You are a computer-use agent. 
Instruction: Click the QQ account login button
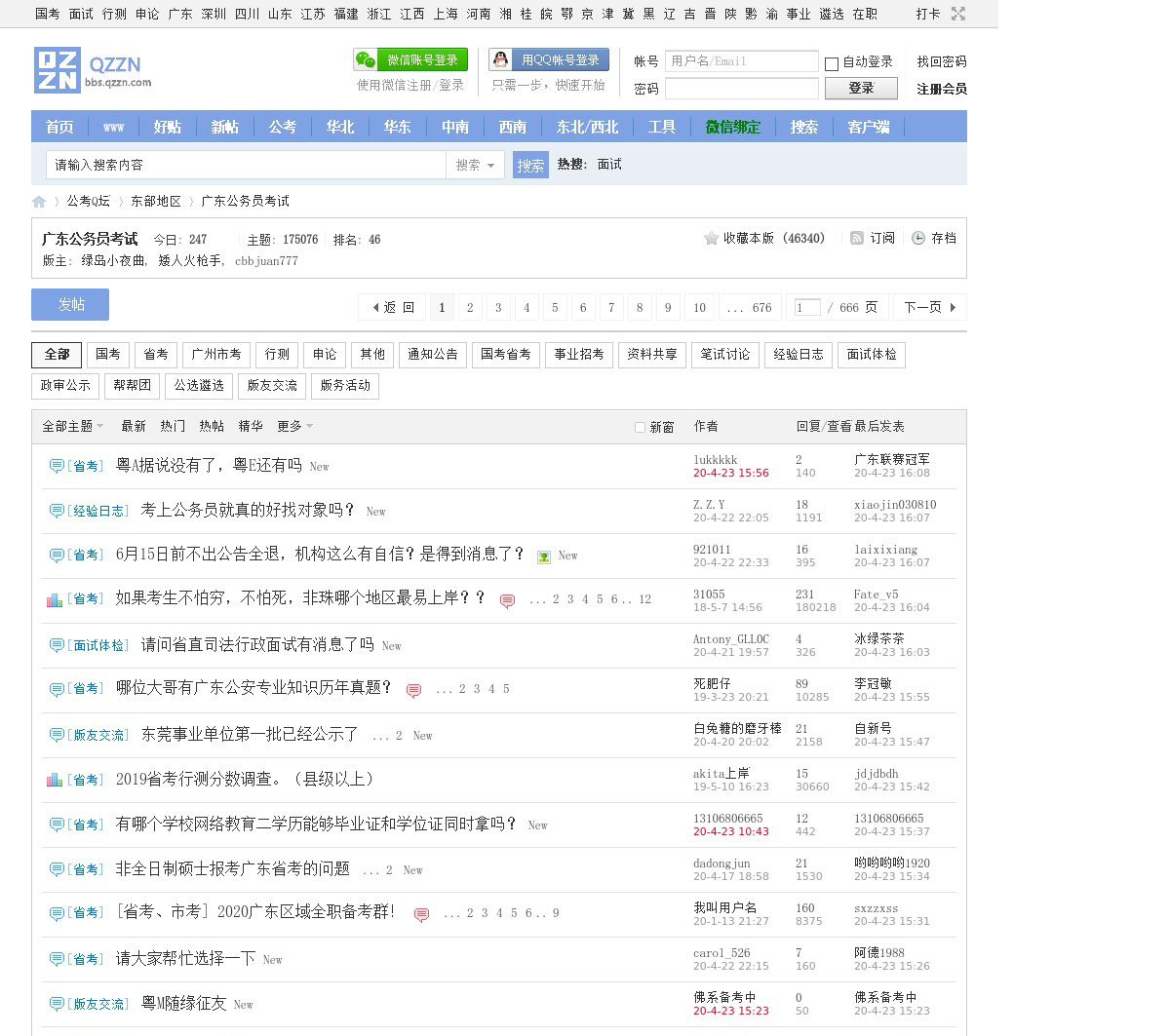[x=549, y=60]
